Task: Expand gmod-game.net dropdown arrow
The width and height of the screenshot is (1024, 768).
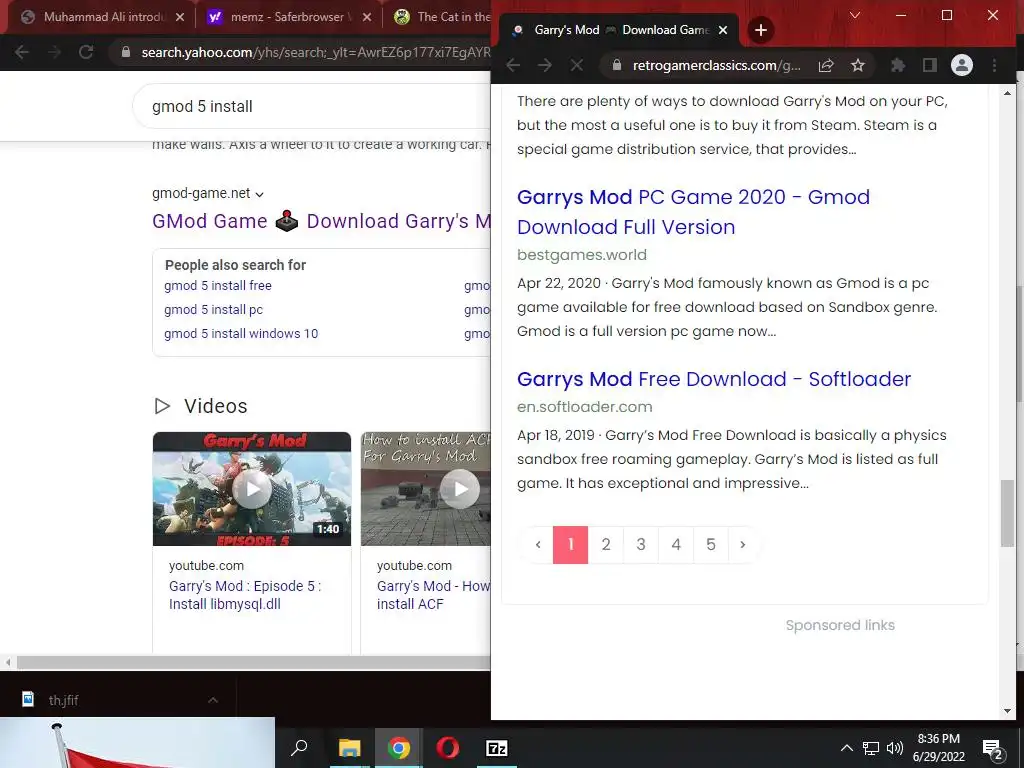Action: tap(259, 194)
